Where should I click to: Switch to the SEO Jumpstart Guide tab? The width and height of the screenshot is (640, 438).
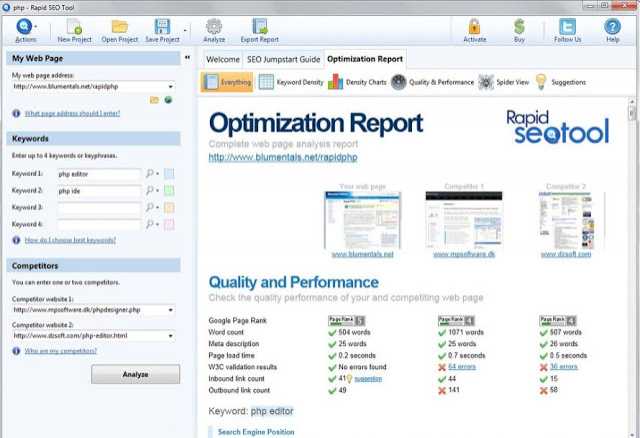tap(284, 60)
